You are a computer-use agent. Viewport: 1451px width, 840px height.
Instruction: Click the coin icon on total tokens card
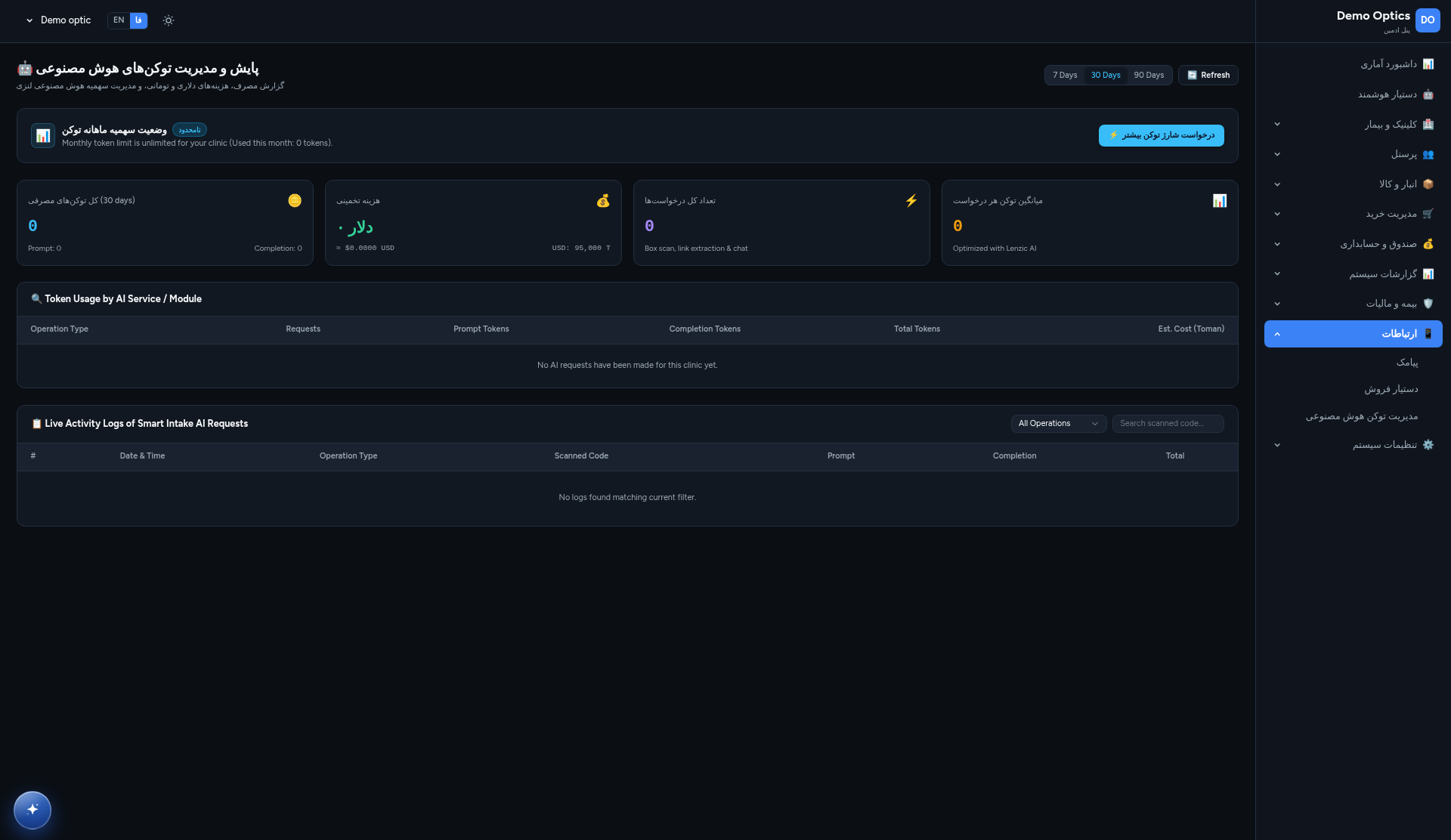pyautogui.click(x=295, y=200)
